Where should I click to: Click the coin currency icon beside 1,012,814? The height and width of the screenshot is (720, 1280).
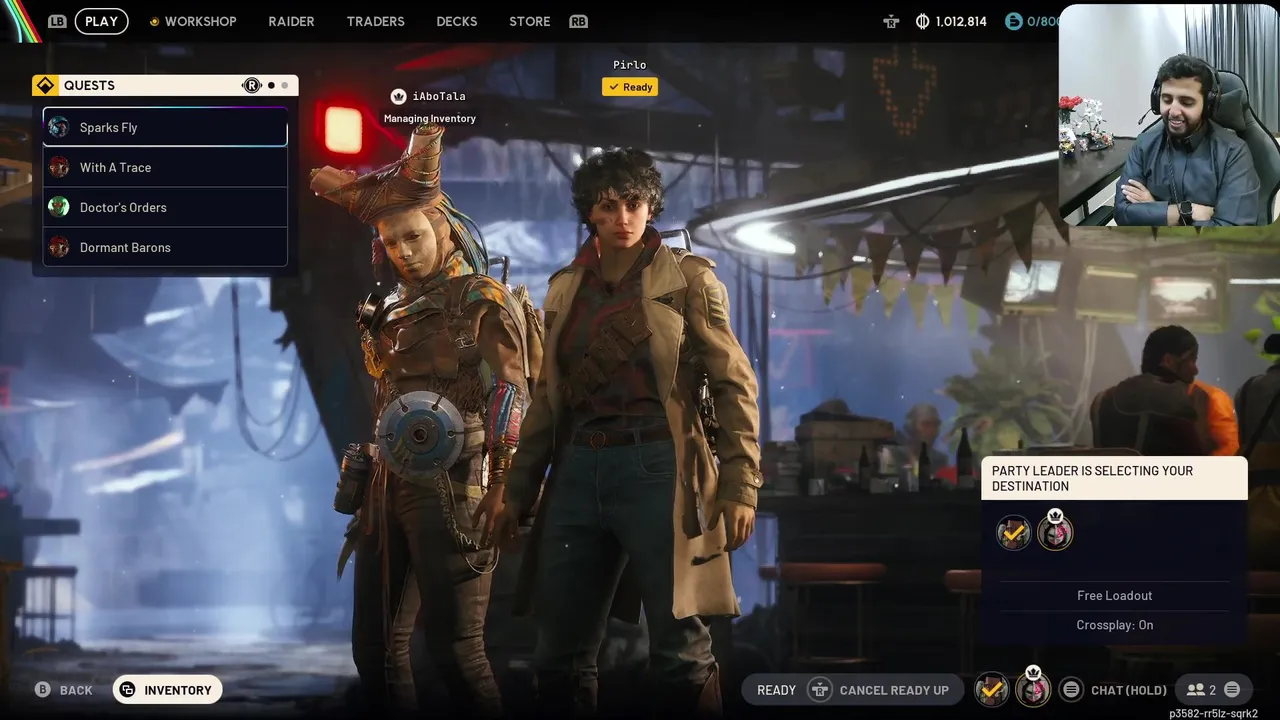pos(922,21)
